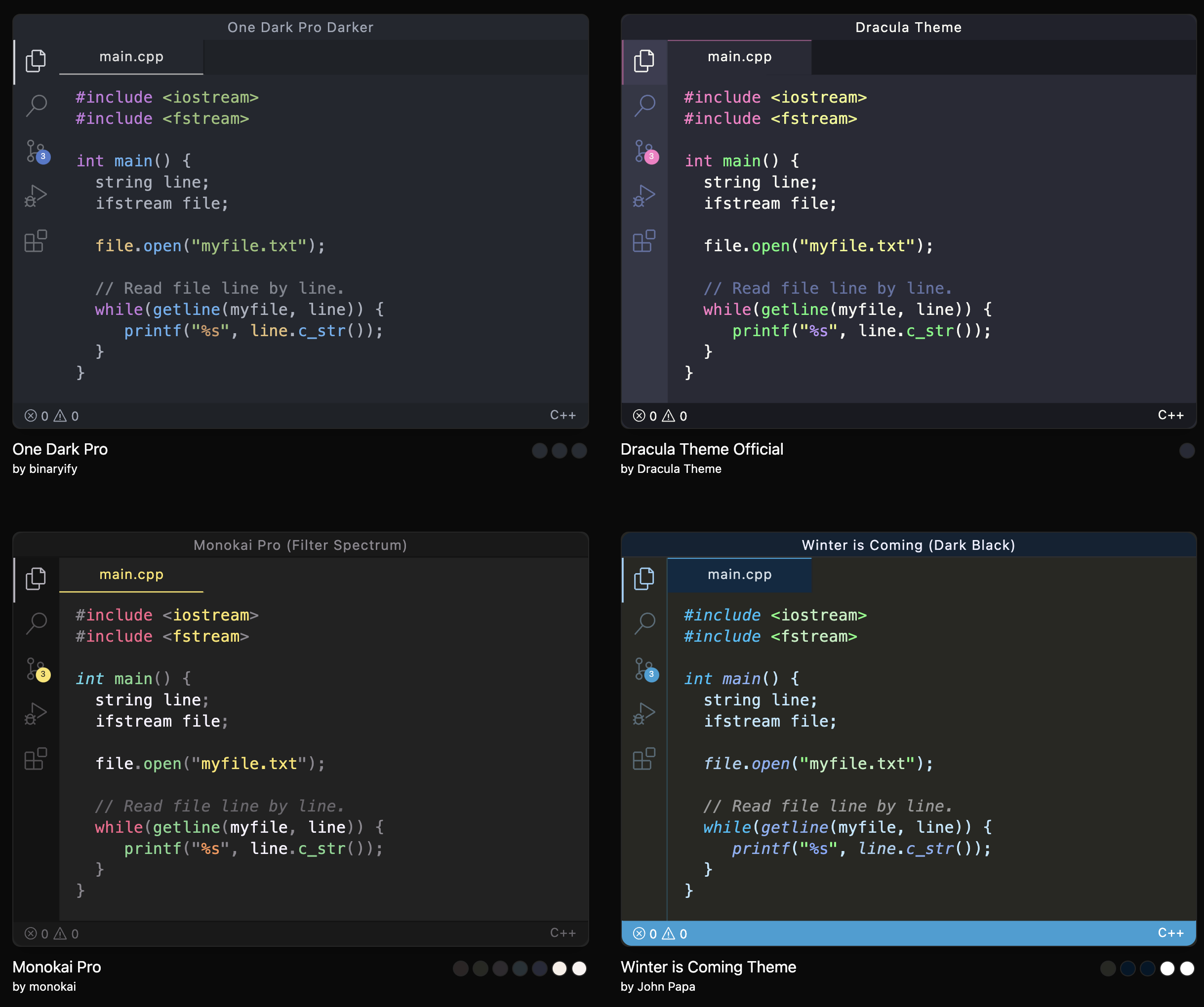This screenshot has height=1007, width=1204.
Task: Select last variant dot of One Dark Pro
Action: (x=579, y=451)
